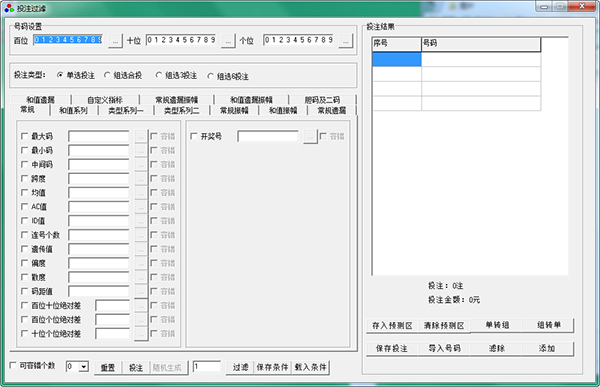Enable the 中间码 checkbox

pyautogui.click(x=24, y=165)
